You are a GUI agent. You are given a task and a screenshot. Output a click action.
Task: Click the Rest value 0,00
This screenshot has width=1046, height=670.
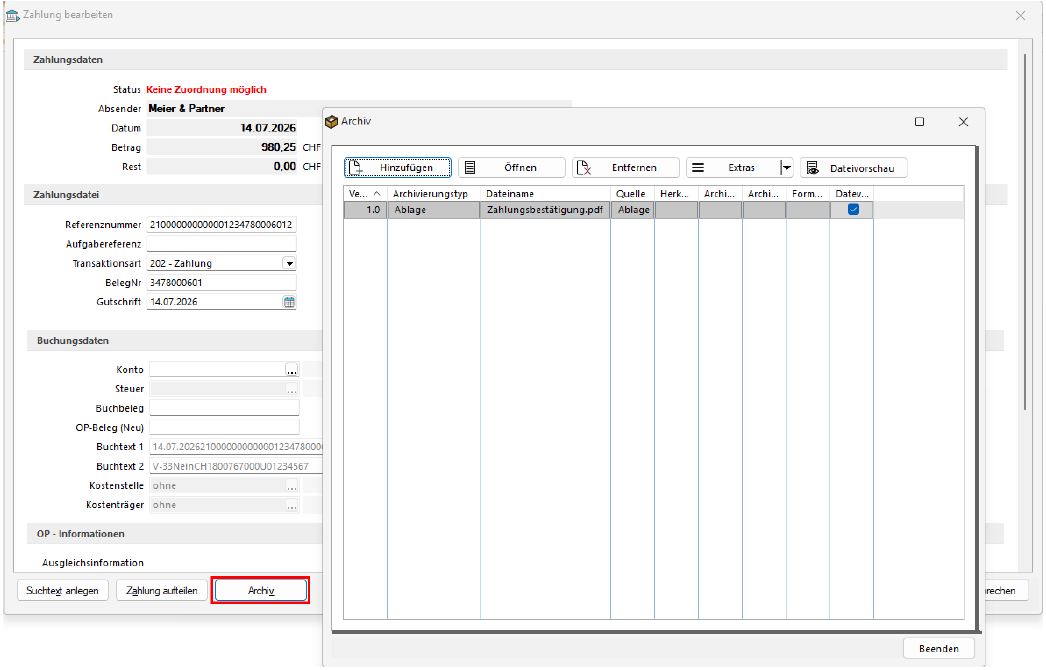(x=285, y=167)
